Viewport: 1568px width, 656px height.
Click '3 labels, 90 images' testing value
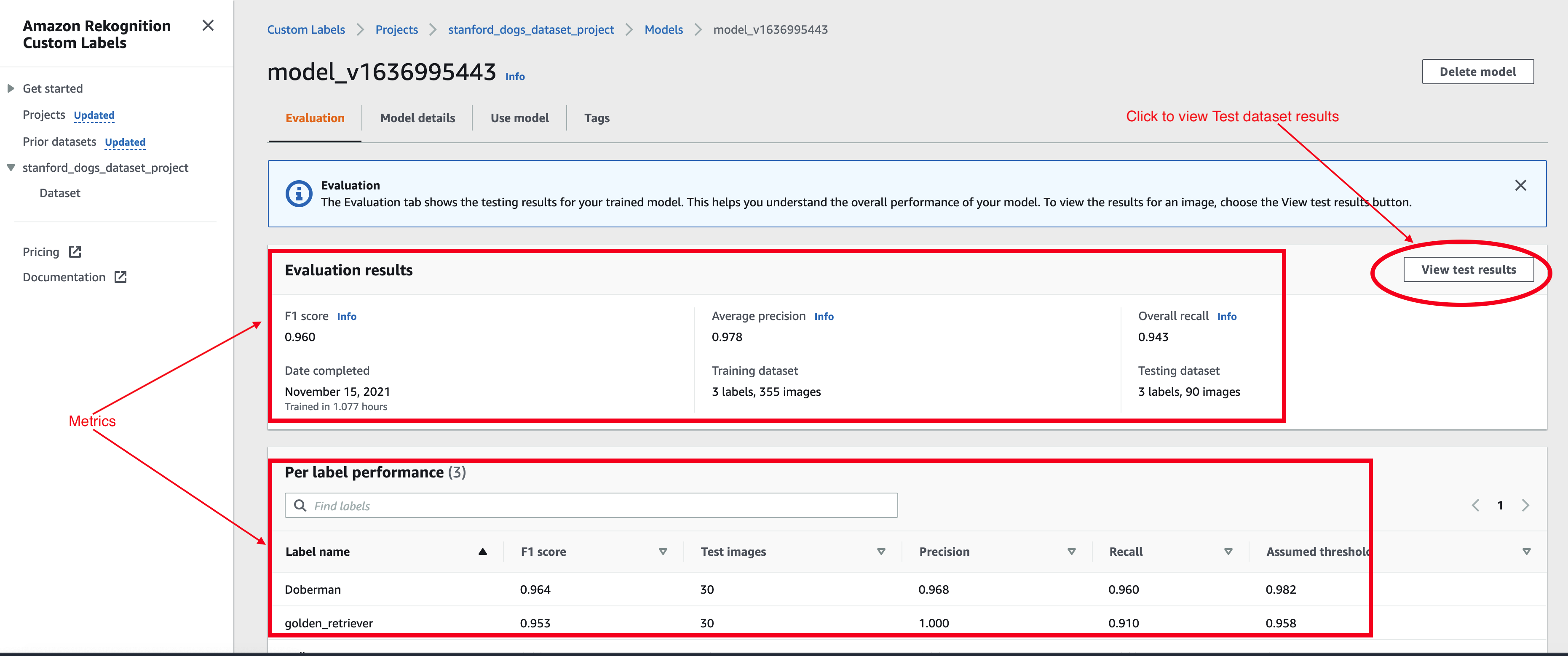pos(1189,392)
